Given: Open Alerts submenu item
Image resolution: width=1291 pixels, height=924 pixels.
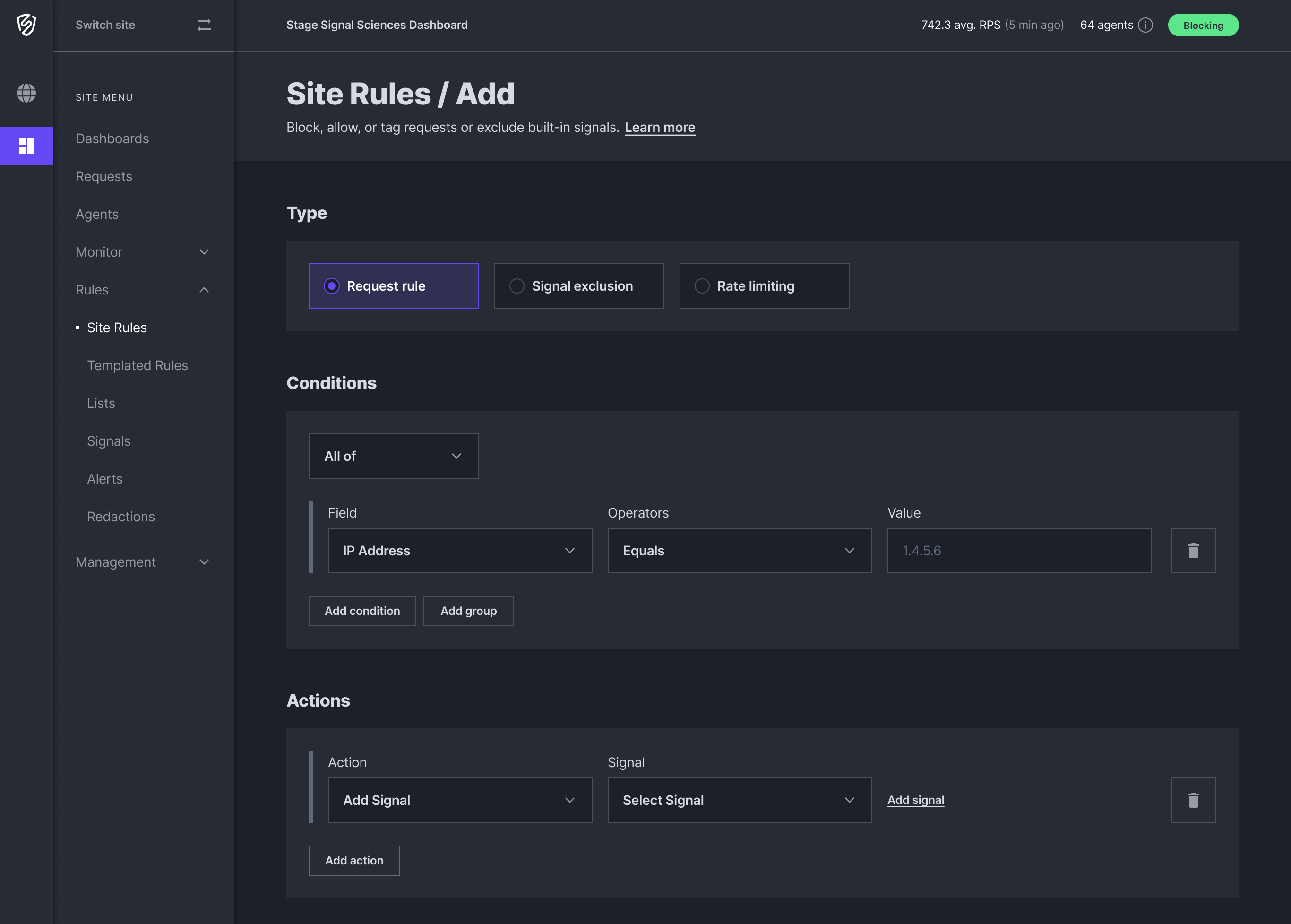Looking at the screenshot, I should pyautogui.click(x=104, y=478).
